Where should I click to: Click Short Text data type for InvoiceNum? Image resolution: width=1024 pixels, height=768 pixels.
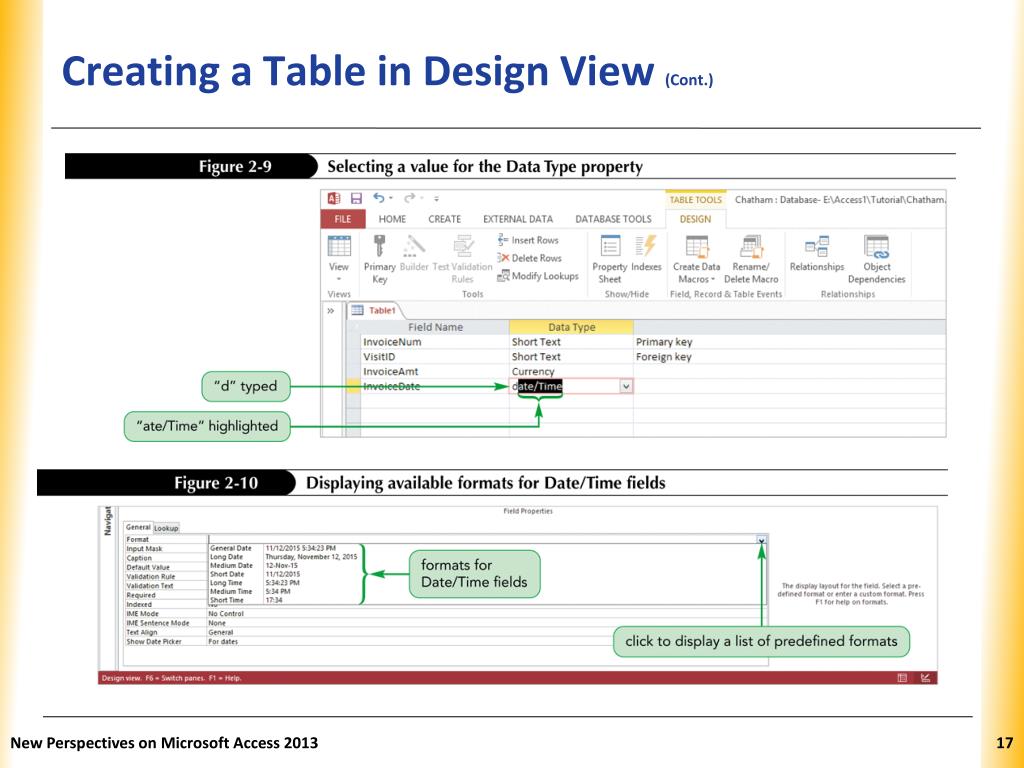click(571, 342)
